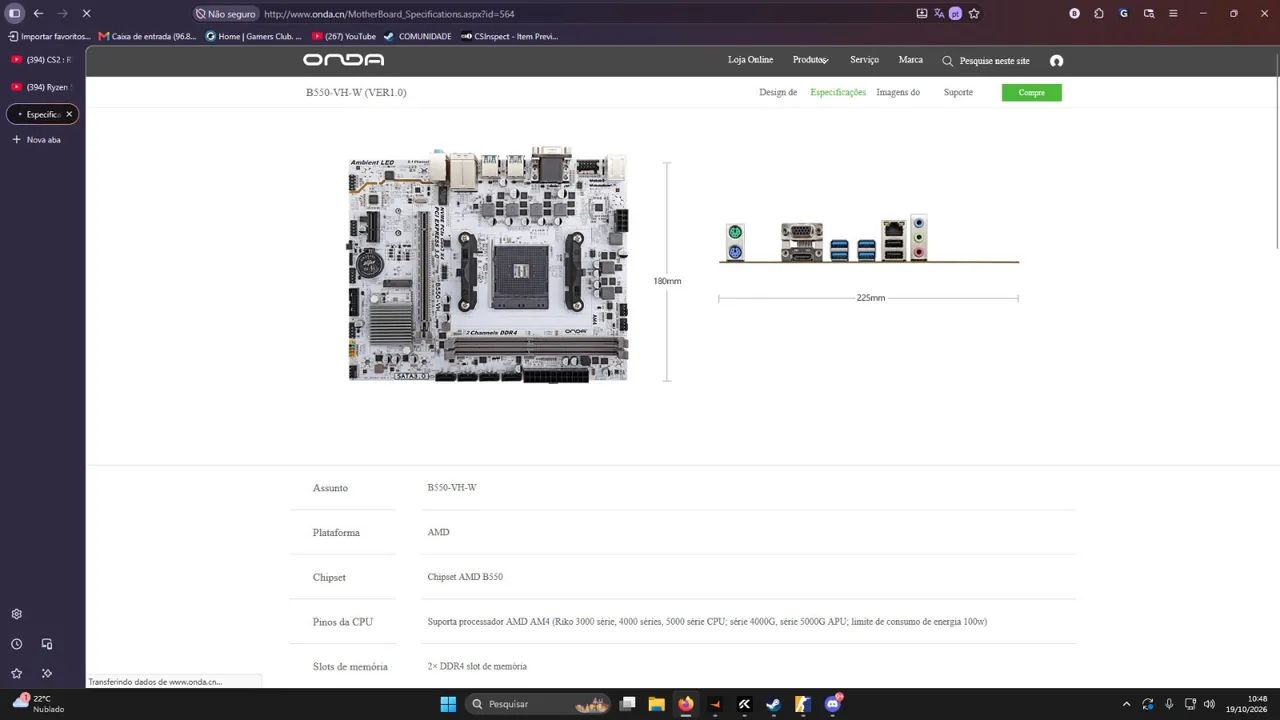
Task: Show hidden system tray icons chevron
Action: [x=1126, y=704]
